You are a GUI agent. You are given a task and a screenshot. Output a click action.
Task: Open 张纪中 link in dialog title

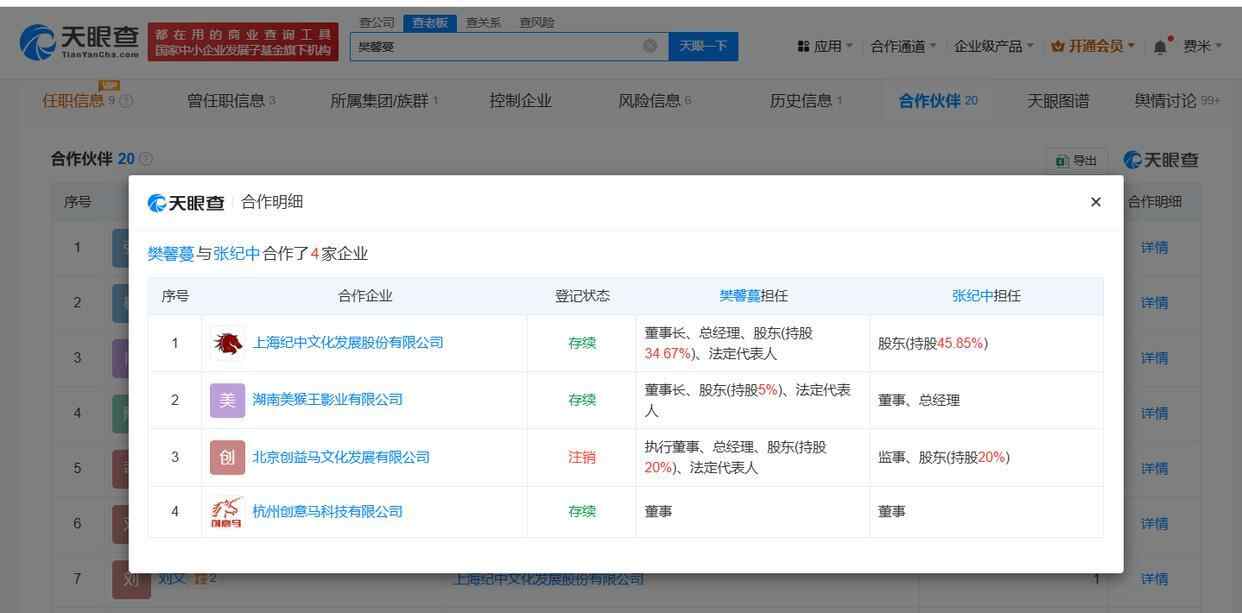click(236, 254)
